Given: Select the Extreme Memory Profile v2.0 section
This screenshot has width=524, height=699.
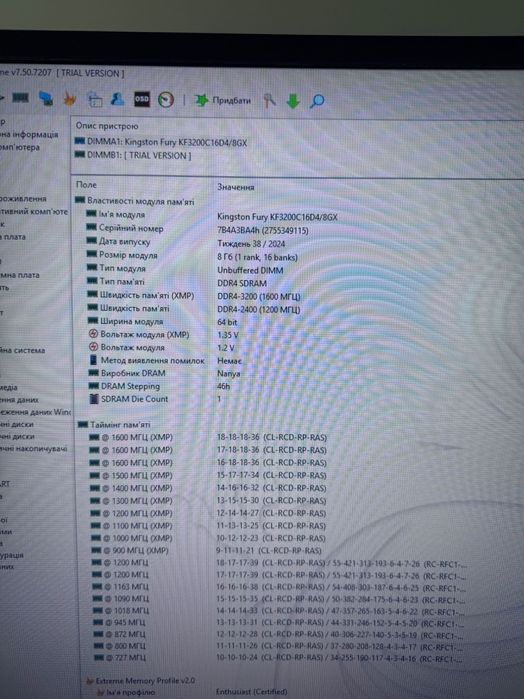Looking at the screenshot, I should click(x=140, y=681).
